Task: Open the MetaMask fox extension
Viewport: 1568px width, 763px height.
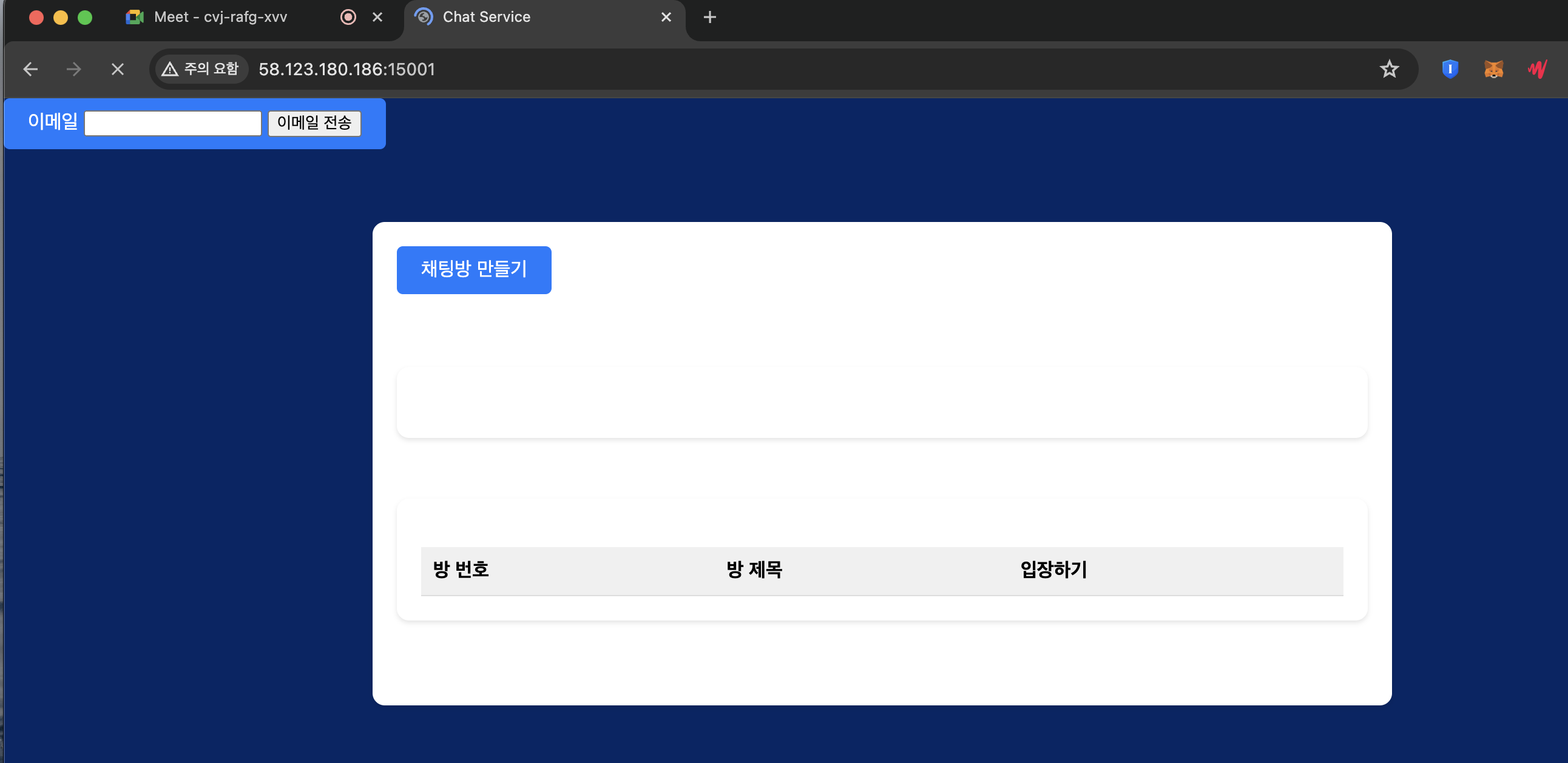Action: click(1493, 69)
